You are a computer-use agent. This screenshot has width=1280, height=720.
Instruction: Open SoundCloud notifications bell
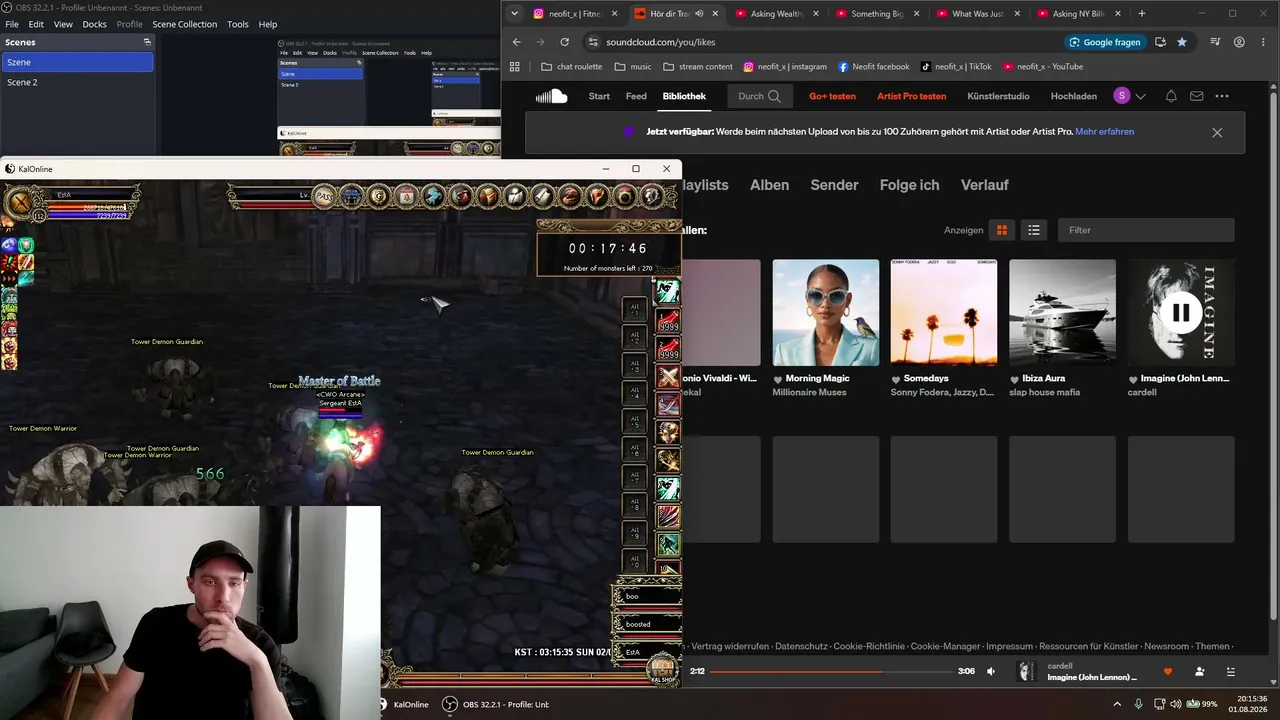[x=1171, y=96]
